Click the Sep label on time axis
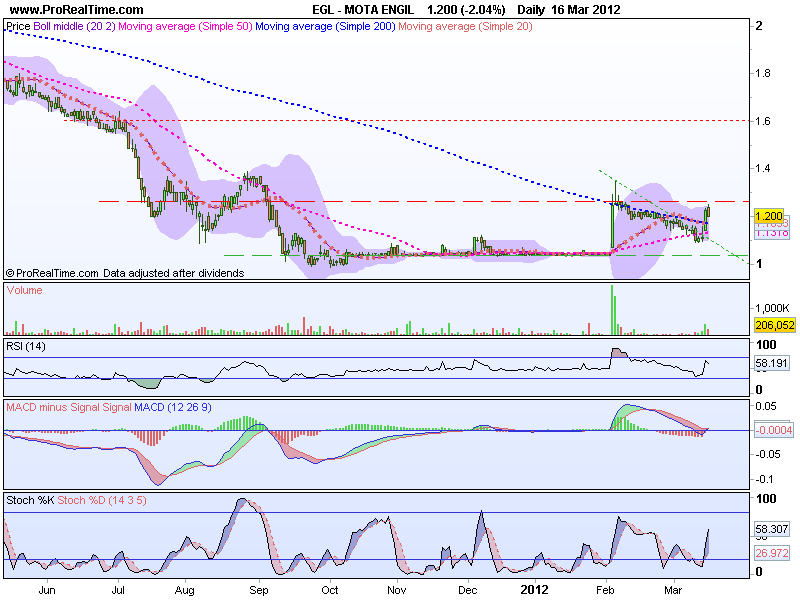The width and height of the screenshot is (800, 600). [x=259, y=590]
